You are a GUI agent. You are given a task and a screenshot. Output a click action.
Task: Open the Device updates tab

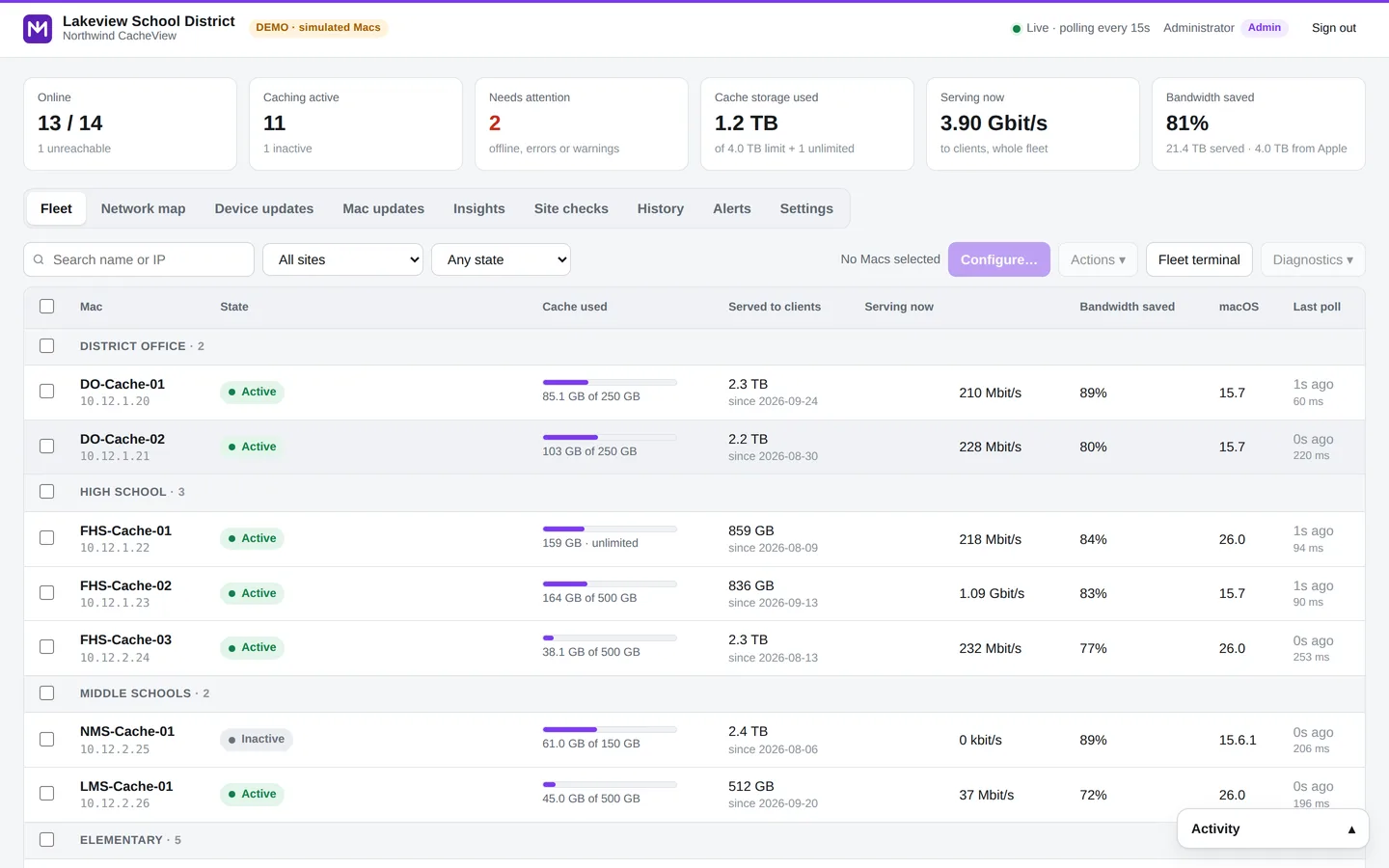click(x=264, y=208)
